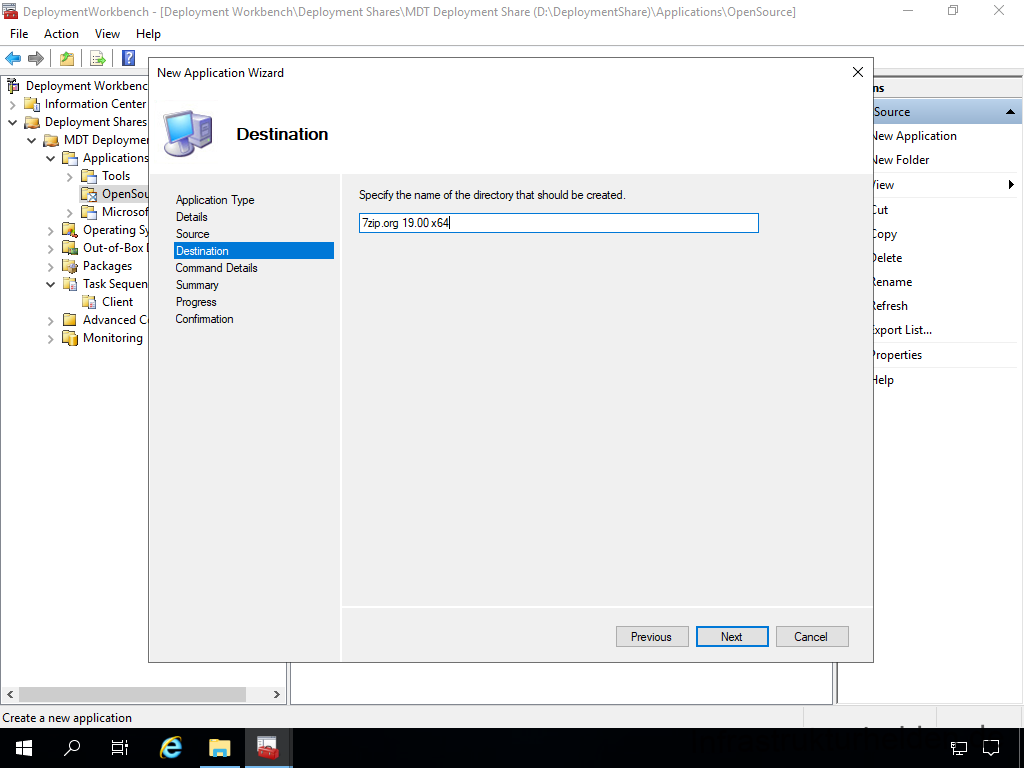Screen dimensions: 1024x768
Task: Click tree pane horizontal scrollbar left arrow
Action: tap(10, 694)
